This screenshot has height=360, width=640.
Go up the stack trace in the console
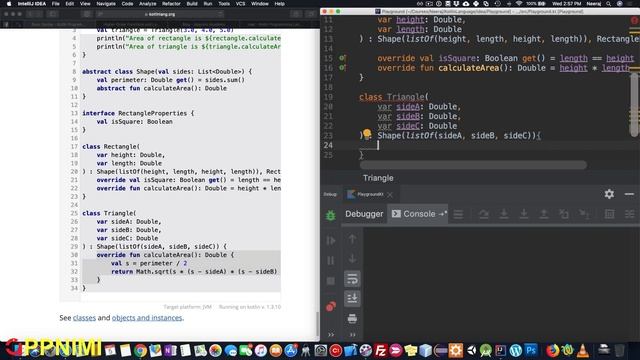(352, 239)
